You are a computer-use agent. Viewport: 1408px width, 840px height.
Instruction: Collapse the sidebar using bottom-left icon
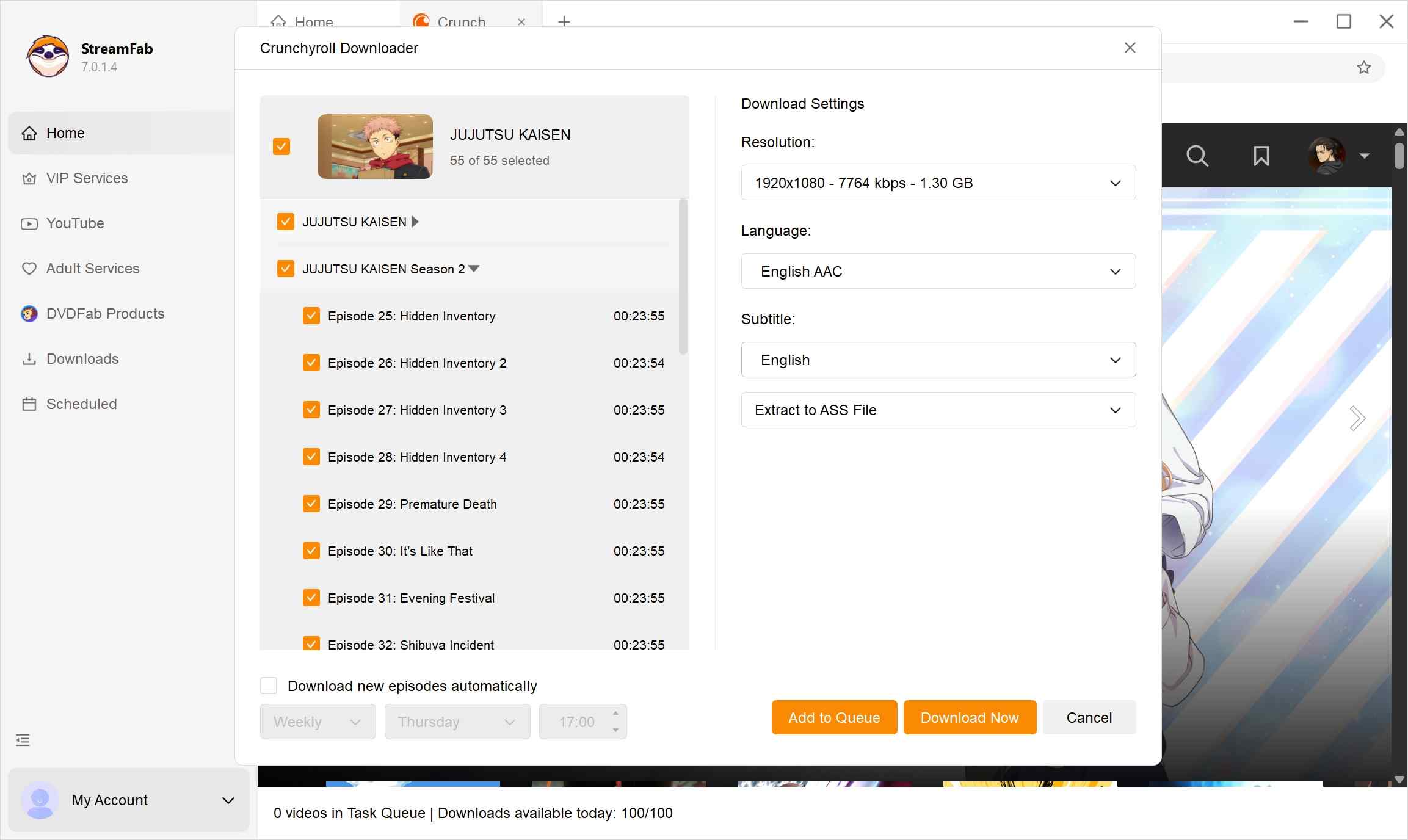tap(23, 740)
